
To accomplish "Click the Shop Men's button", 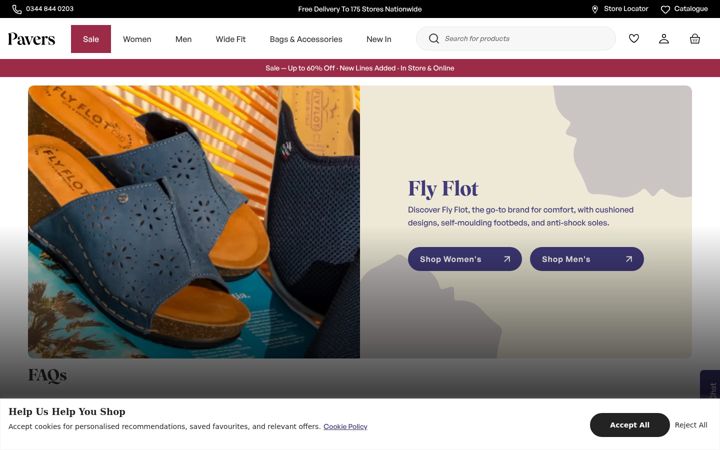I will point(587,259).
